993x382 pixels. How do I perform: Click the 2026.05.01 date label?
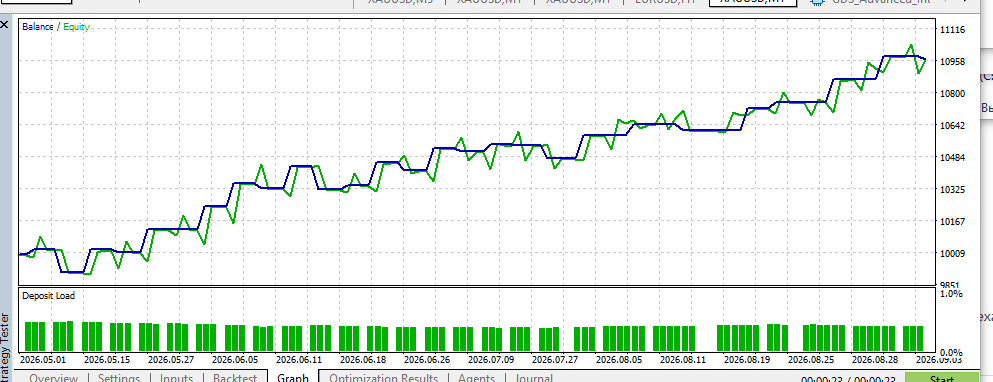coord(42,359)
